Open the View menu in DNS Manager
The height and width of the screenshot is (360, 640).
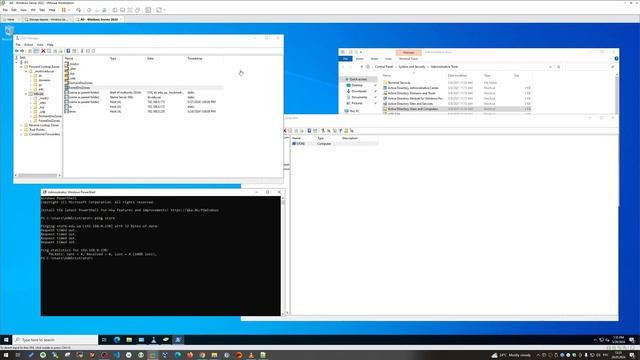[40, 44]
